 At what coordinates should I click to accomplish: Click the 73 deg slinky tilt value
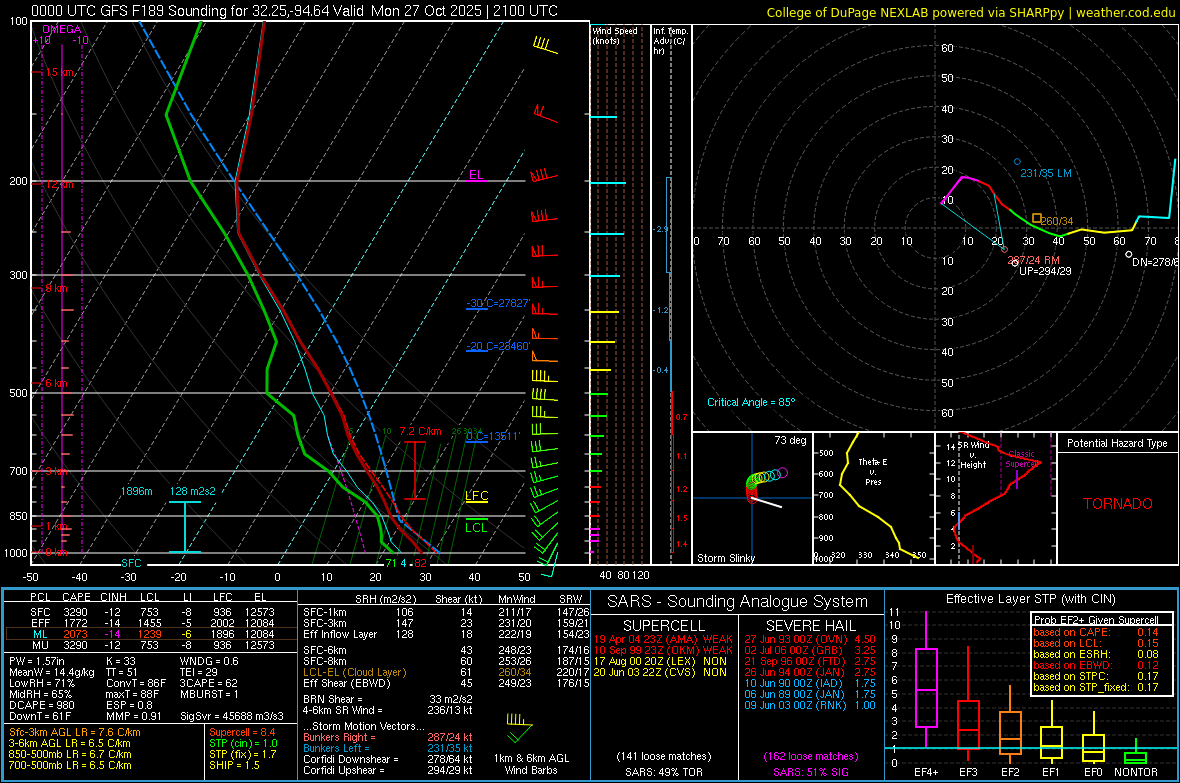pyautogui.click(x=790, y=440)
